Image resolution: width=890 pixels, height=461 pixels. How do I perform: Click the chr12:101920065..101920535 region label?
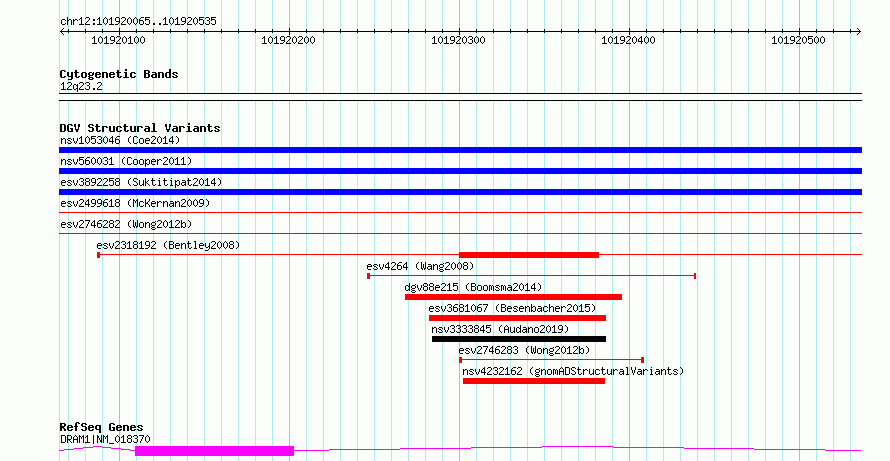138,22
